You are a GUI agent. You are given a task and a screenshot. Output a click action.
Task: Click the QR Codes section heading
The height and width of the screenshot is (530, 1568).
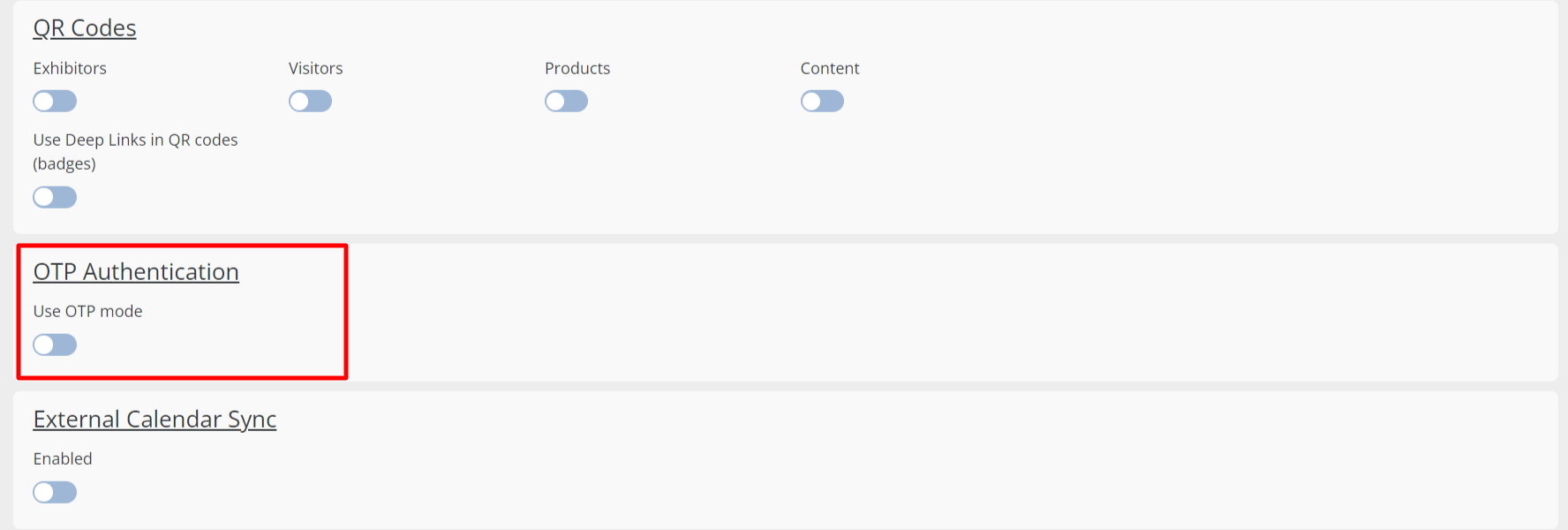tap(85, 28)
